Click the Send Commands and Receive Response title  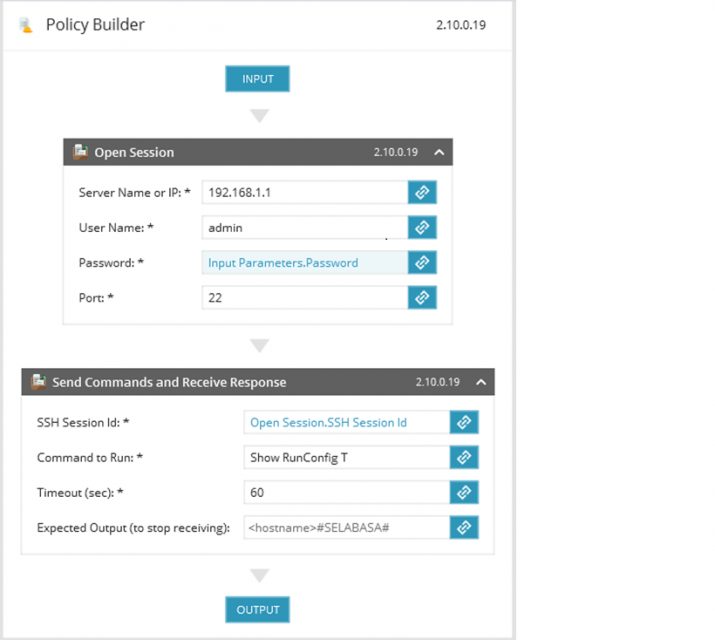tap(169, 382)
